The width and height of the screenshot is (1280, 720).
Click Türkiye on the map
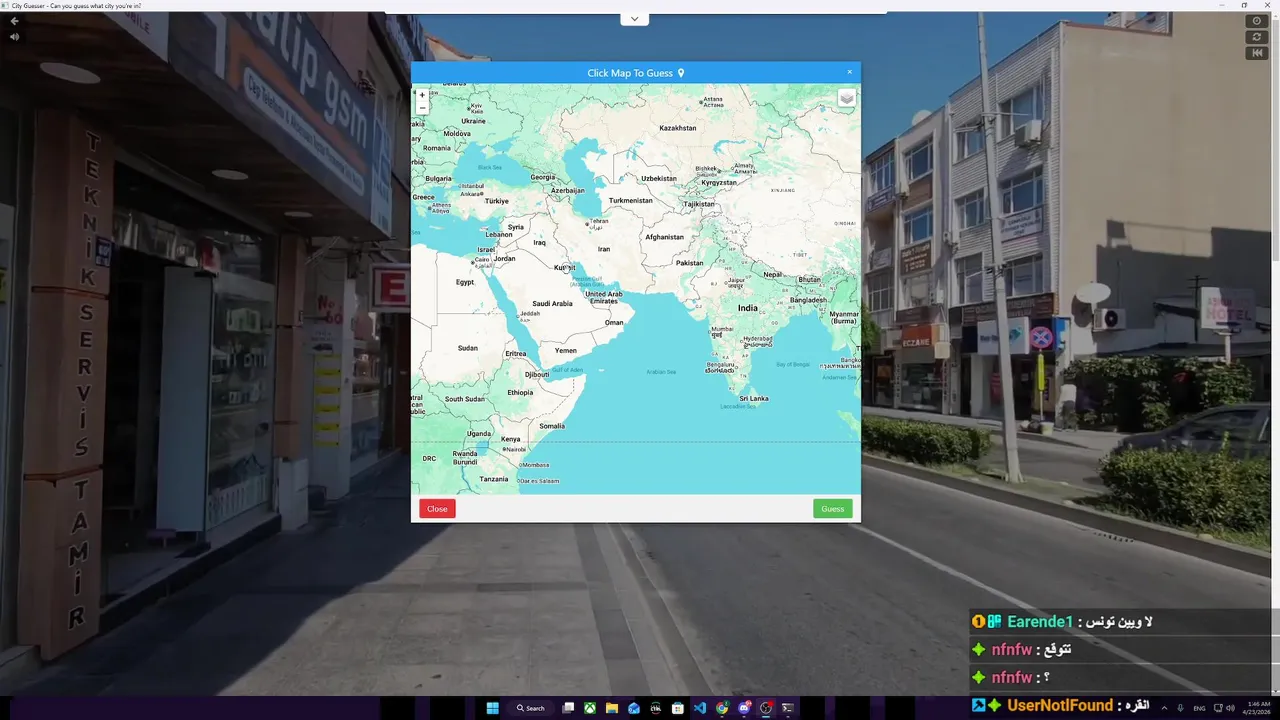click(497, 201)
